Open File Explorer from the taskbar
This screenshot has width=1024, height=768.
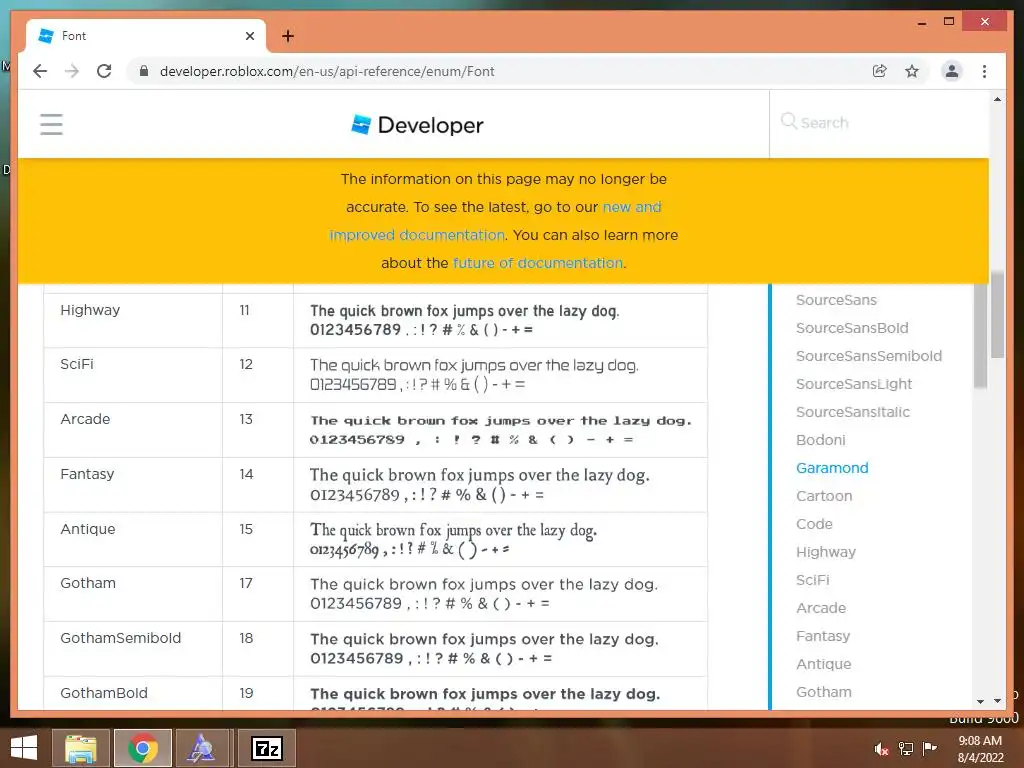(80, 748)
